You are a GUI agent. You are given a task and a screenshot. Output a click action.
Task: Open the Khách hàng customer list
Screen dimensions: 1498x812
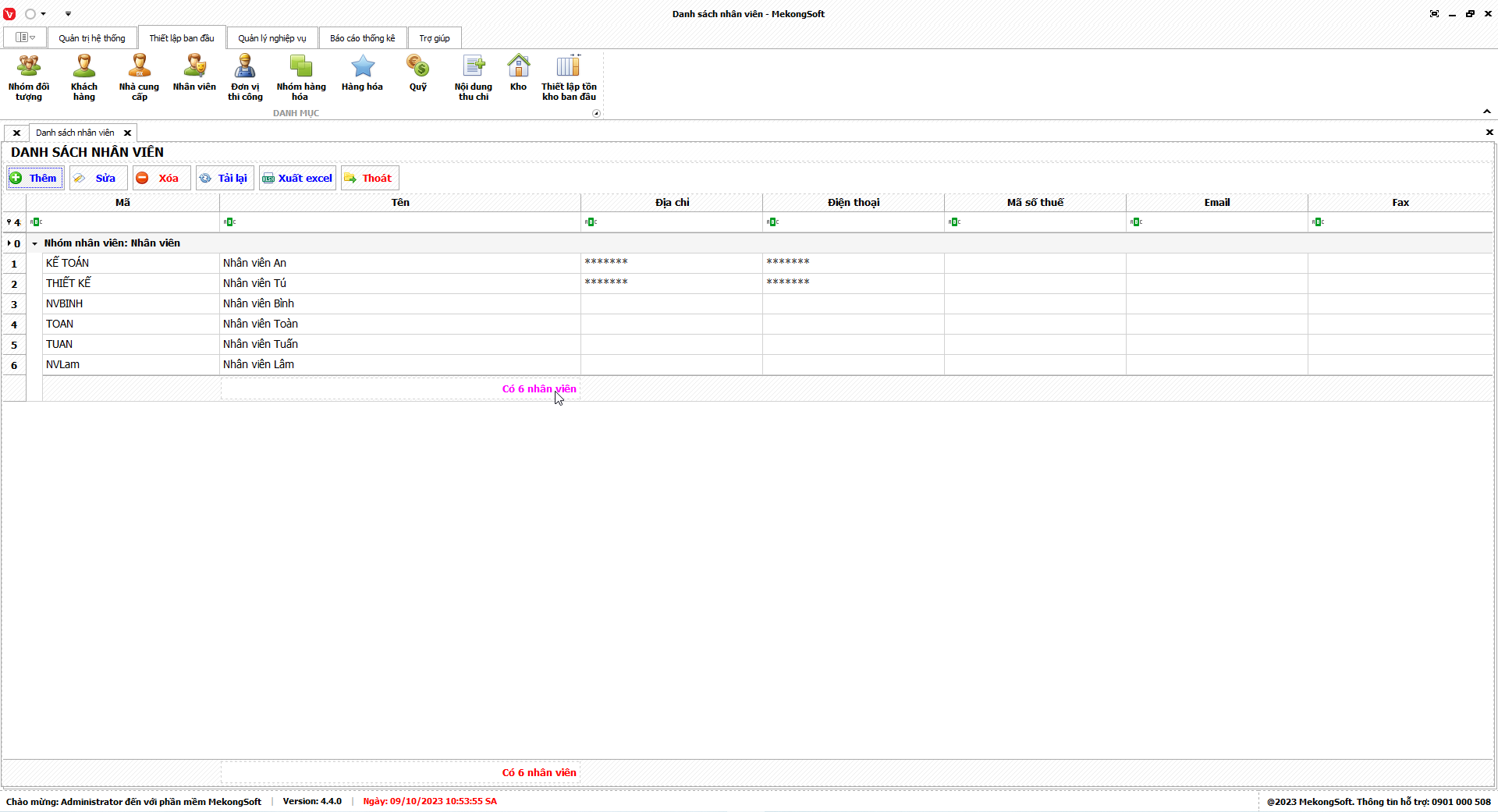tap(84, 77)
